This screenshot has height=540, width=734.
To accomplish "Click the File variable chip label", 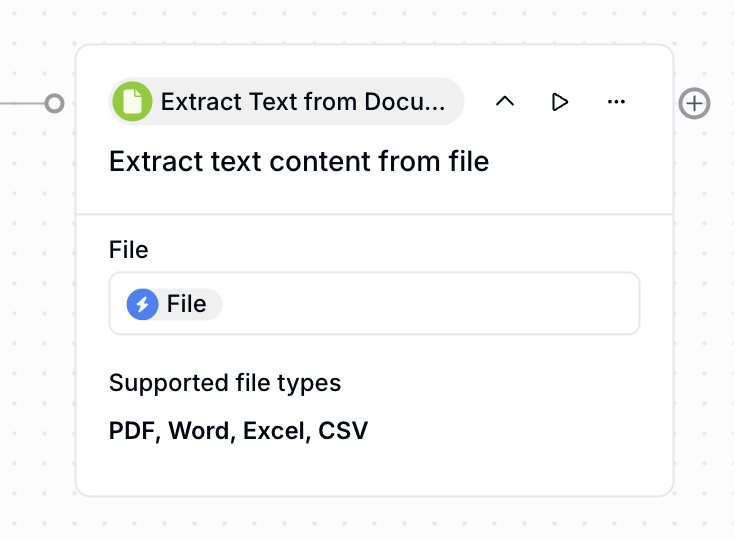I will point(187,304).
